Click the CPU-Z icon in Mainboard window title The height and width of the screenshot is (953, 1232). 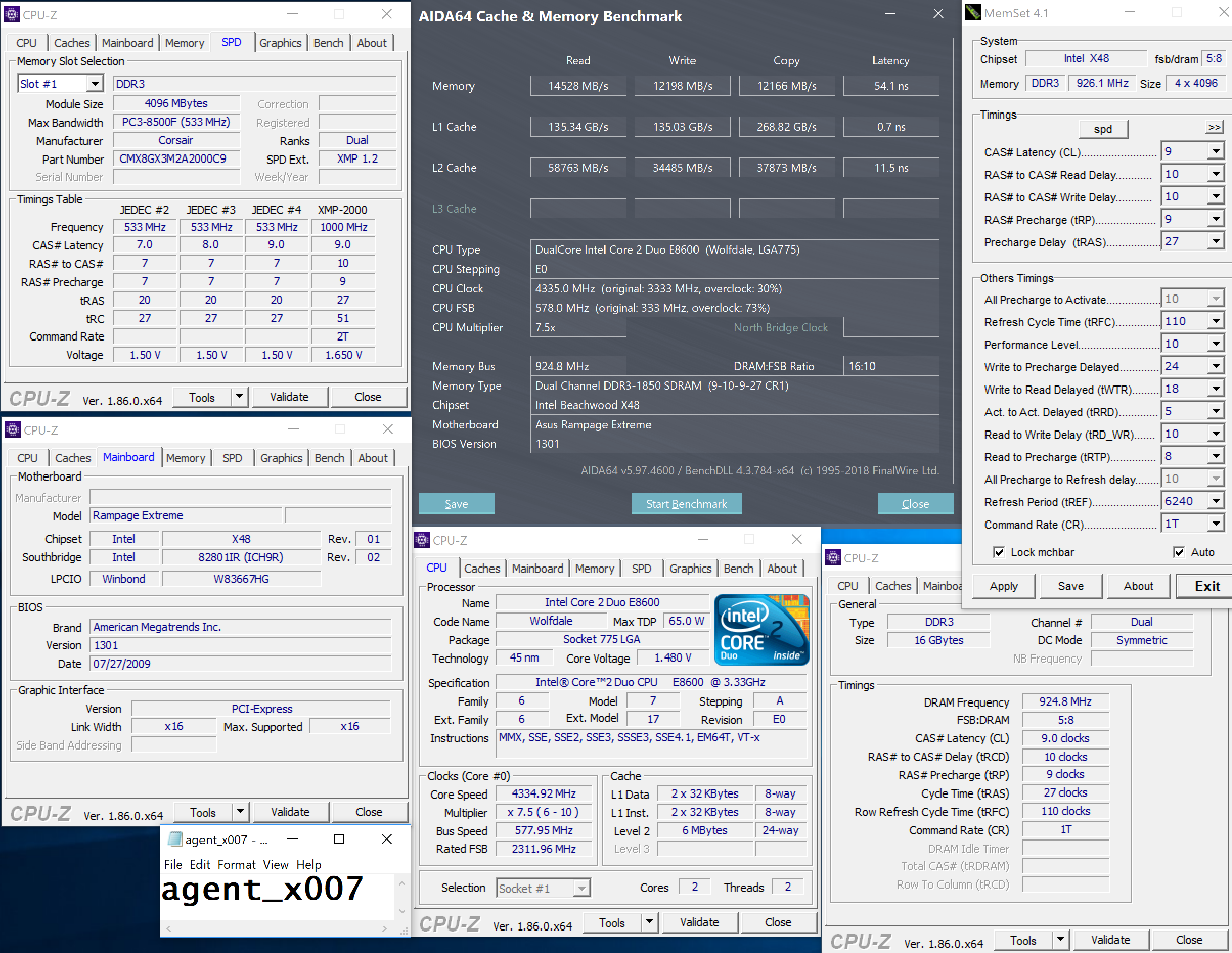(x=12, y=429)
